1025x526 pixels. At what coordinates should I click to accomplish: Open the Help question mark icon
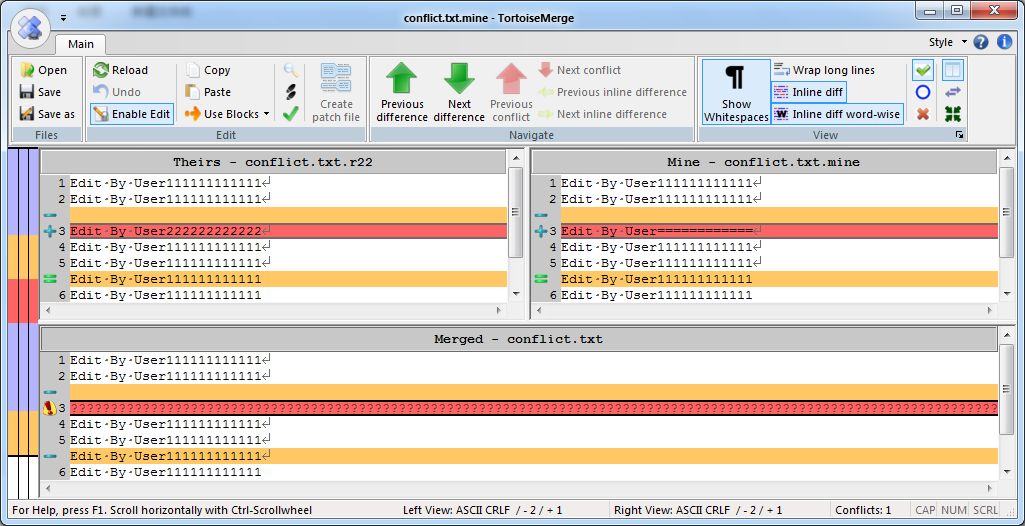pyautogui.click(x=981, y=42)
